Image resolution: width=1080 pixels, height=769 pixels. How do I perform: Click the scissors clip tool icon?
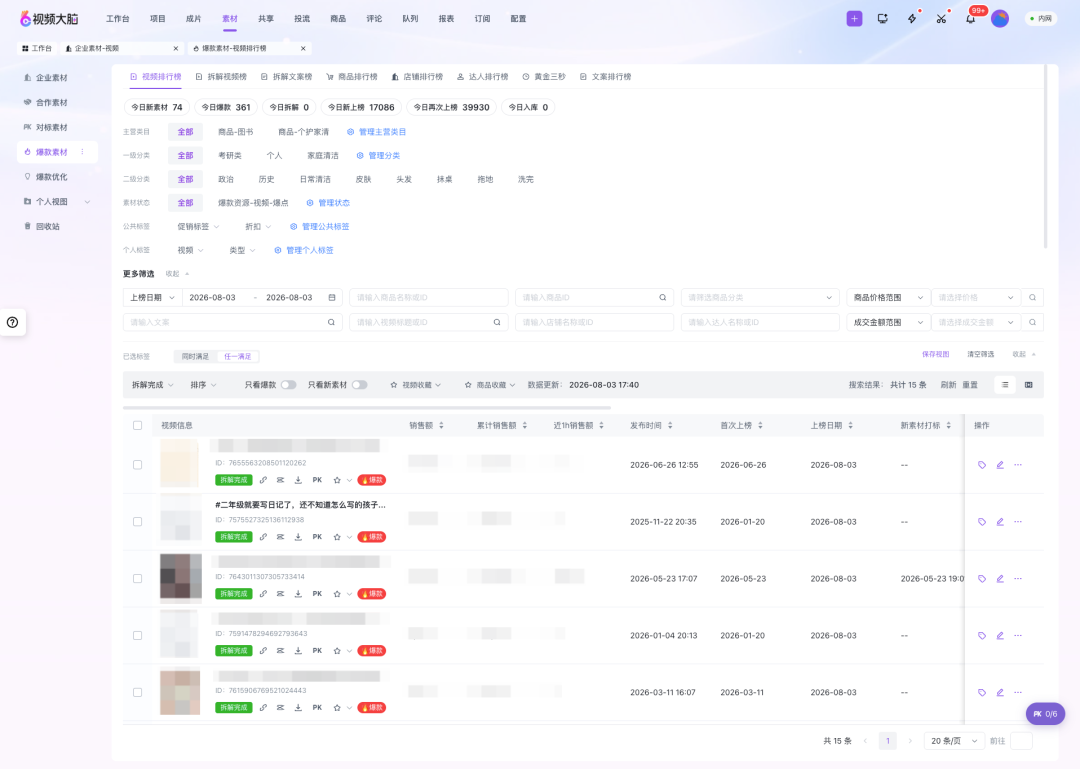point(941,19)
